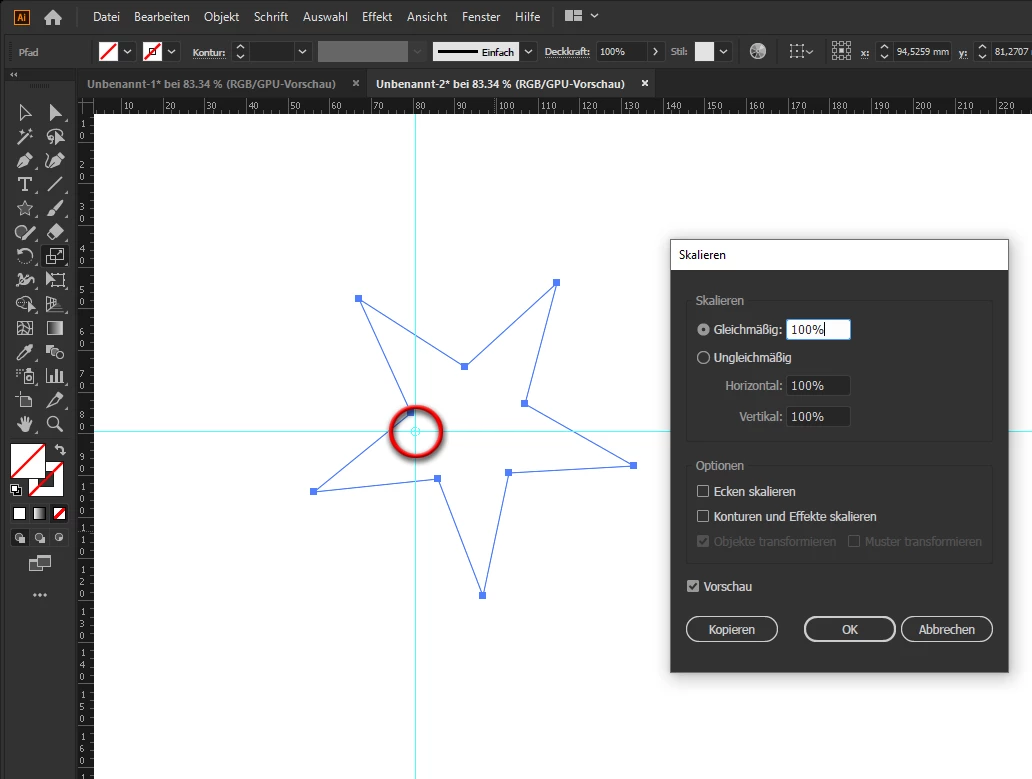Select the Direct Selection tool (filled arrow)
This screenshot has width=1032, height=779.
point(55,113)
